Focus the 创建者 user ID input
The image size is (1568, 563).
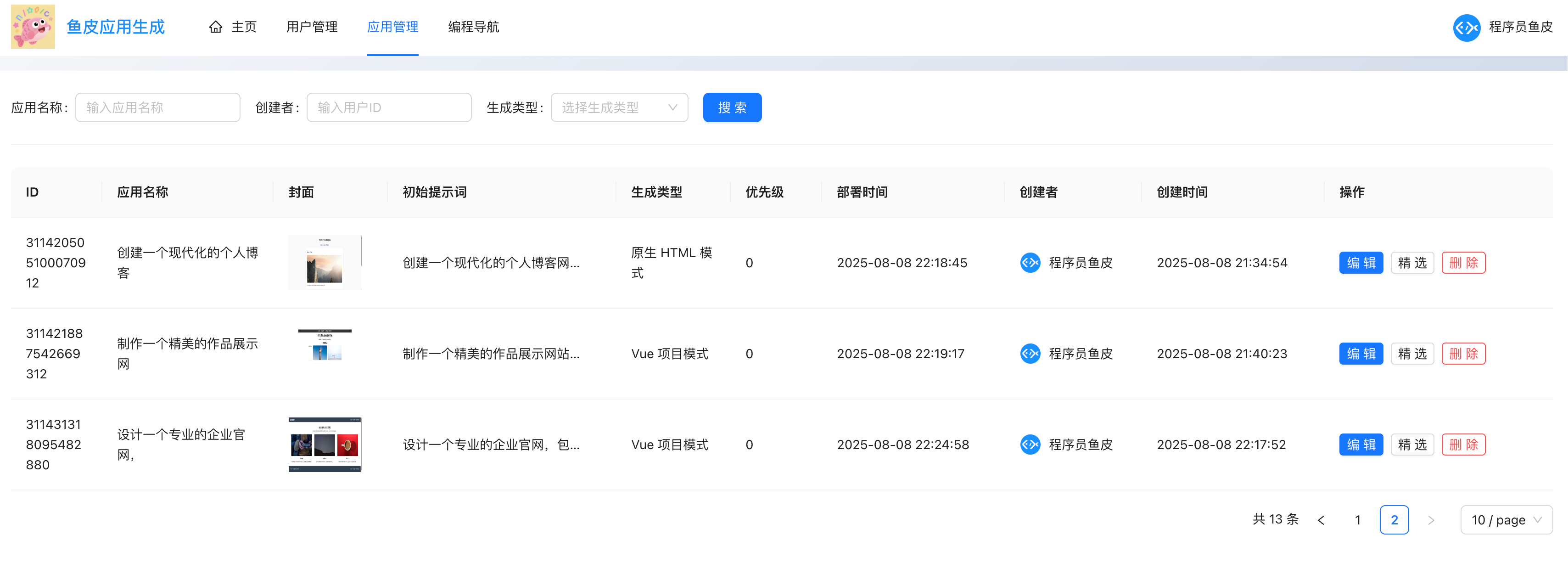389,108
